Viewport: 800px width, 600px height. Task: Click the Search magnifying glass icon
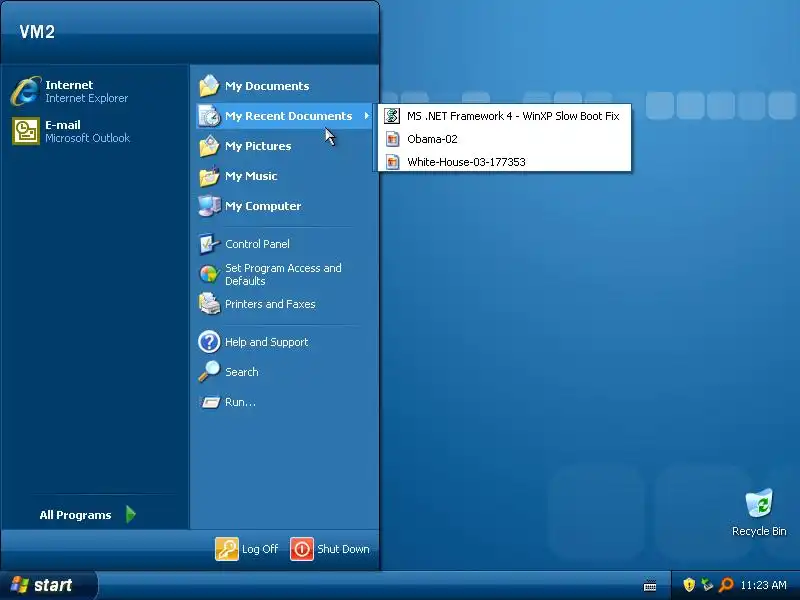tap(209, 372)
